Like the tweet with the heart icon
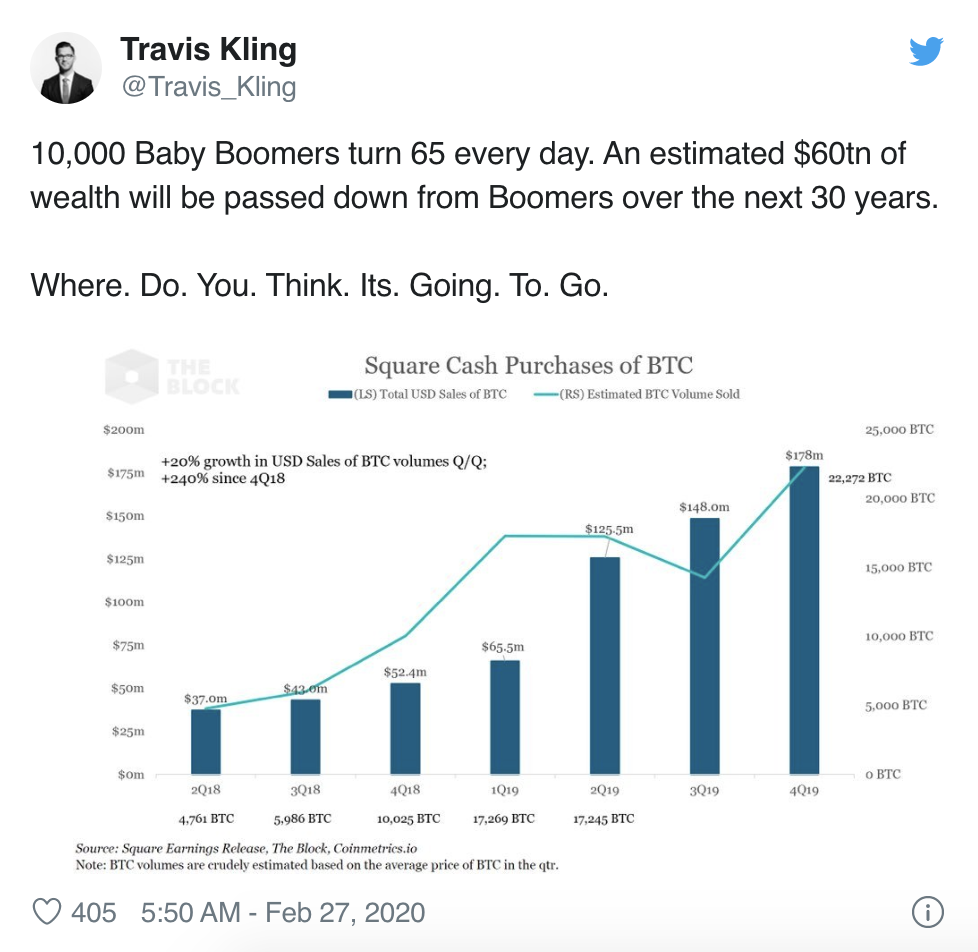Screen dimensions: 978x952 click(47, 912)
